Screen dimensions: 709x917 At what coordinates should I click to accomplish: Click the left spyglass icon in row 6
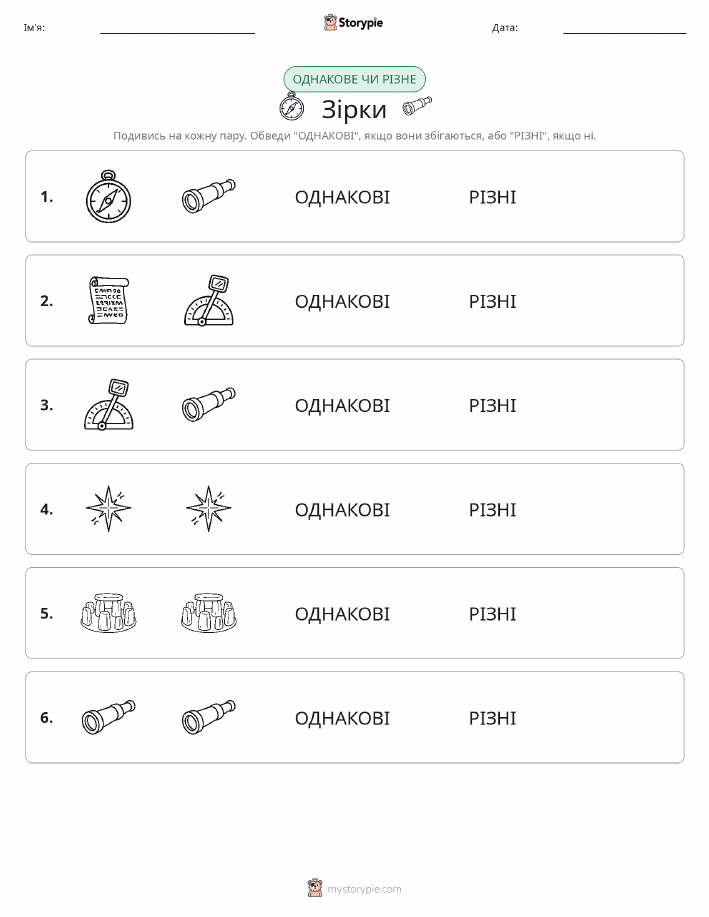(108, 717)
